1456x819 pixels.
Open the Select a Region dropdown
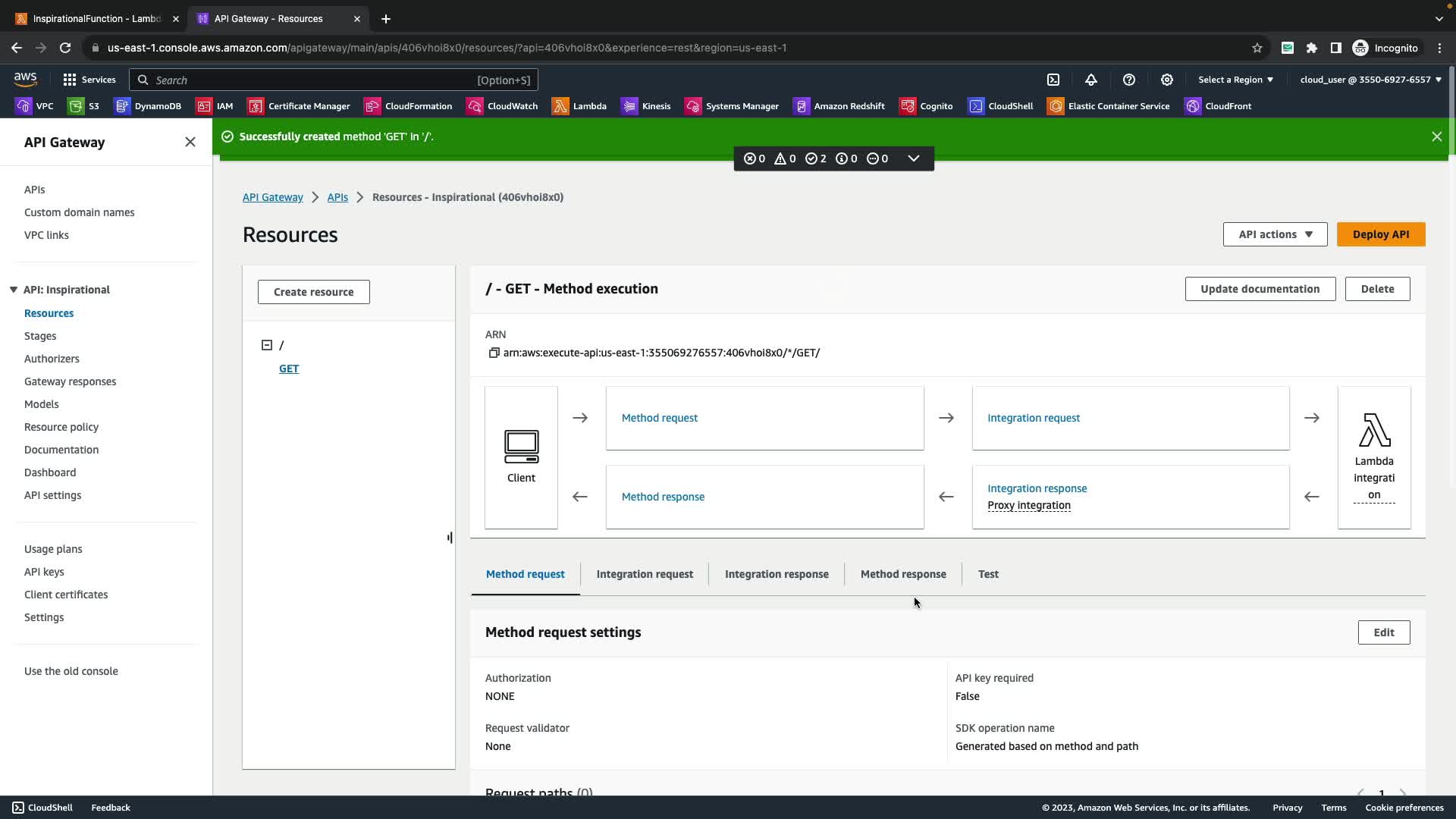pyautogui.click(x=1235, y=80)
